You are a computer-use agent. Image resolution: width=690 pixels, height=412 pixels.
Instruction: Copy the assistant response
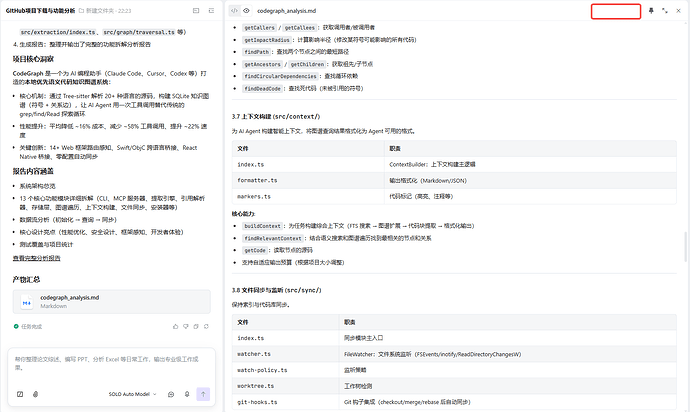click(x=196, y=327)
